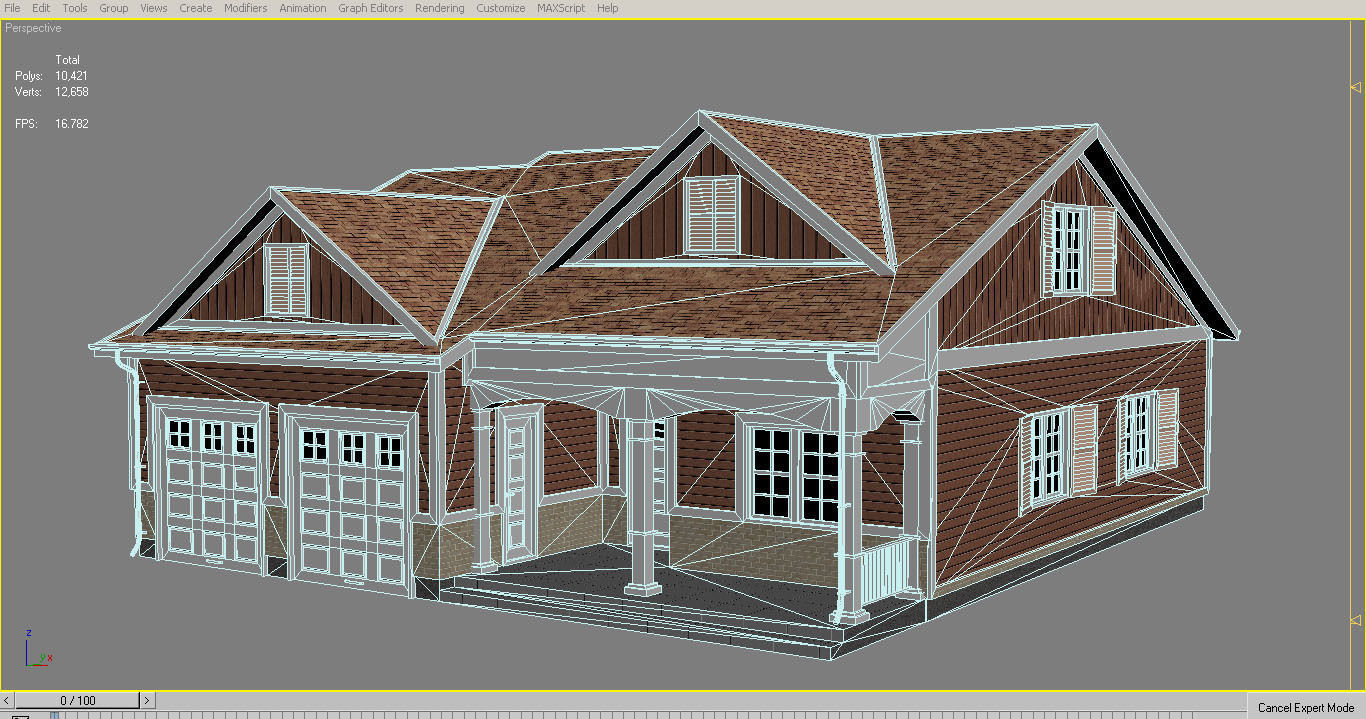
Task: Step forward with time slider right arrow
Action: 147,700
